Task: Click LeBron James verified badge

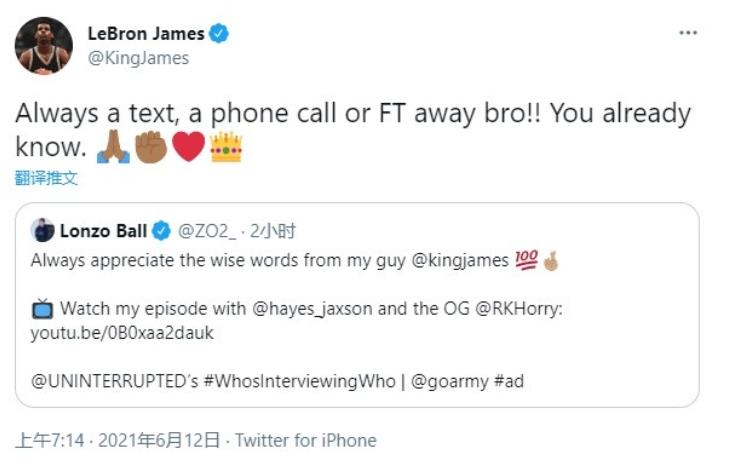Action: [x=219, y=33]
